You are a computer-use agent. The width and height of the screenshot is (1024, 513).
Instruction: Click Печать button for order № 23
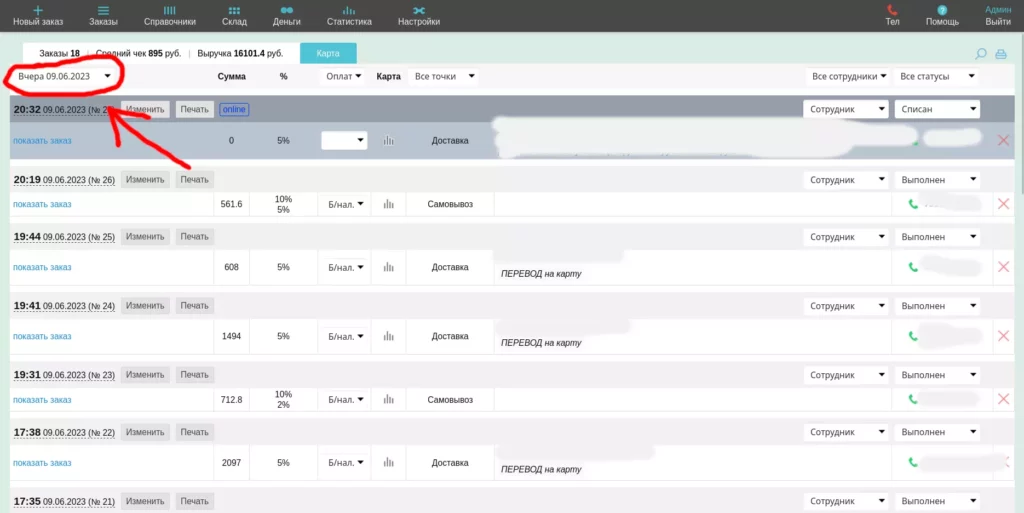pos(195,375)
